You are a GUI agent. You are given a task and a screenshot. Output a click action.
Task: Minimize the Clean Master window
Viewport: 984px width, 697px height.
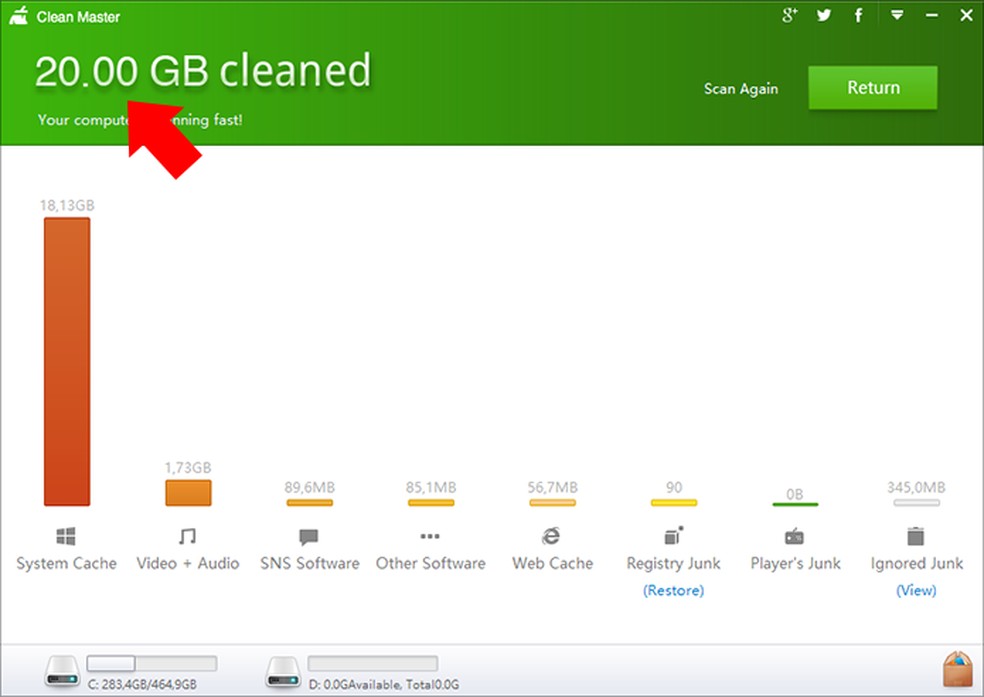932,16
